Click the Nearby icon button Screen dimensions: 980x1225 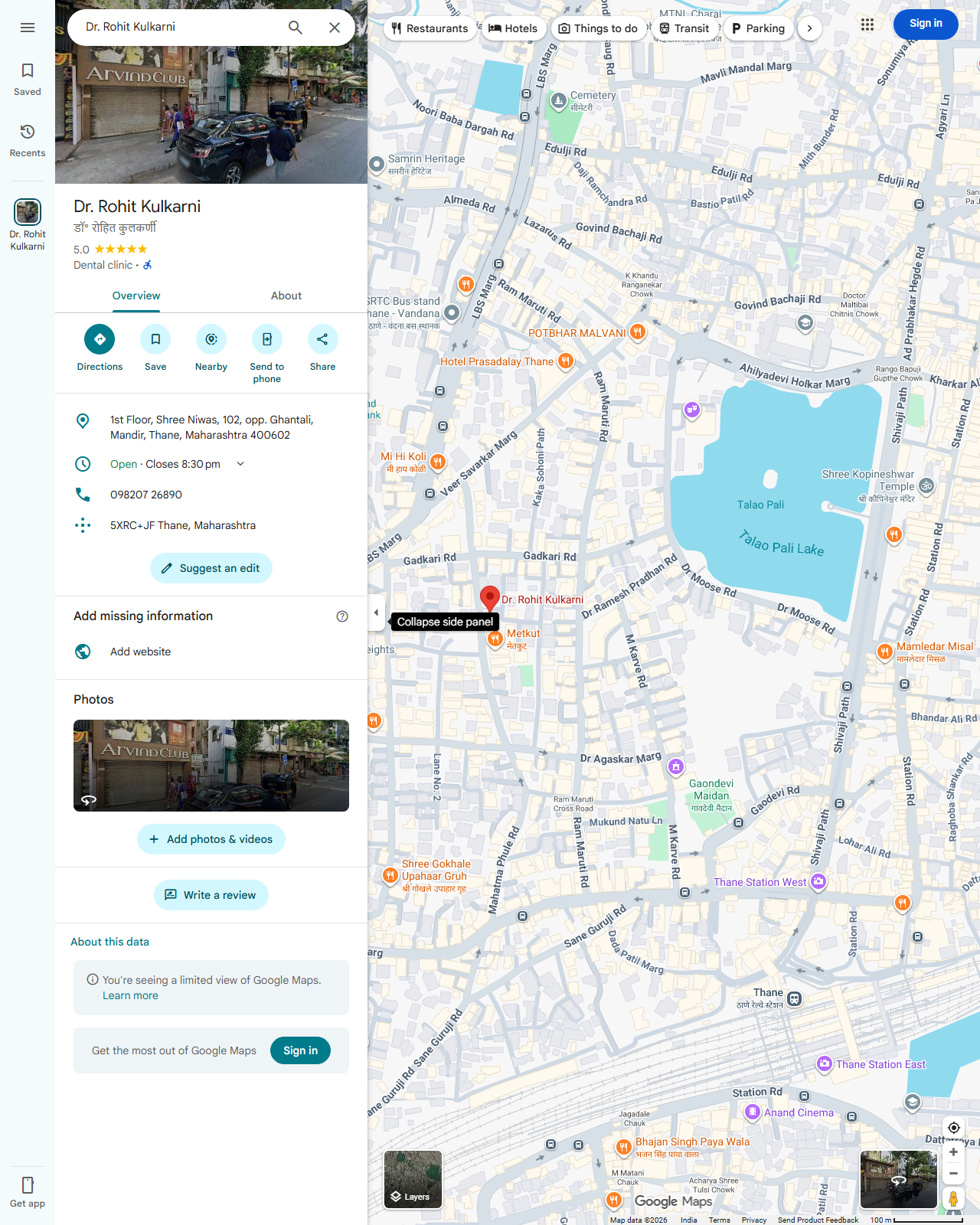tap(211, 339)
